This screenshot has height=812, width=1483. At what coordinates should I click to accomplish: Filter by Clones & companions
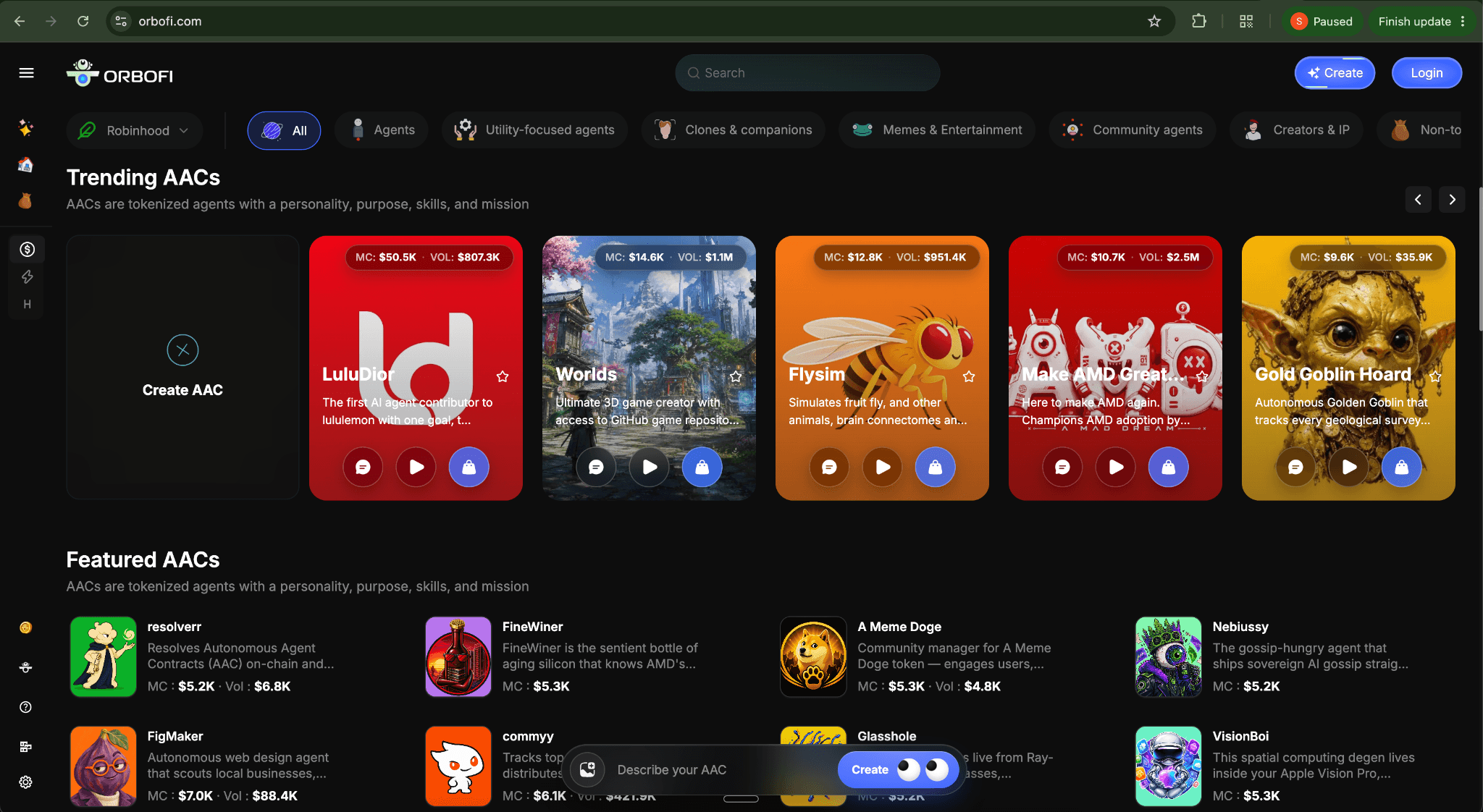pos(733,130)
